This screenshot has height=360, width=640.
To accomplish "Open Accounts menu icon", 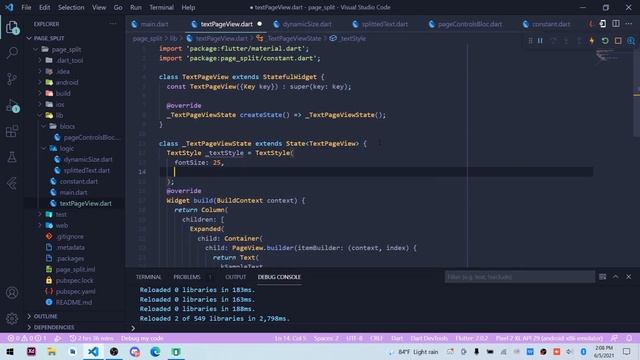I will click(12, 293).
